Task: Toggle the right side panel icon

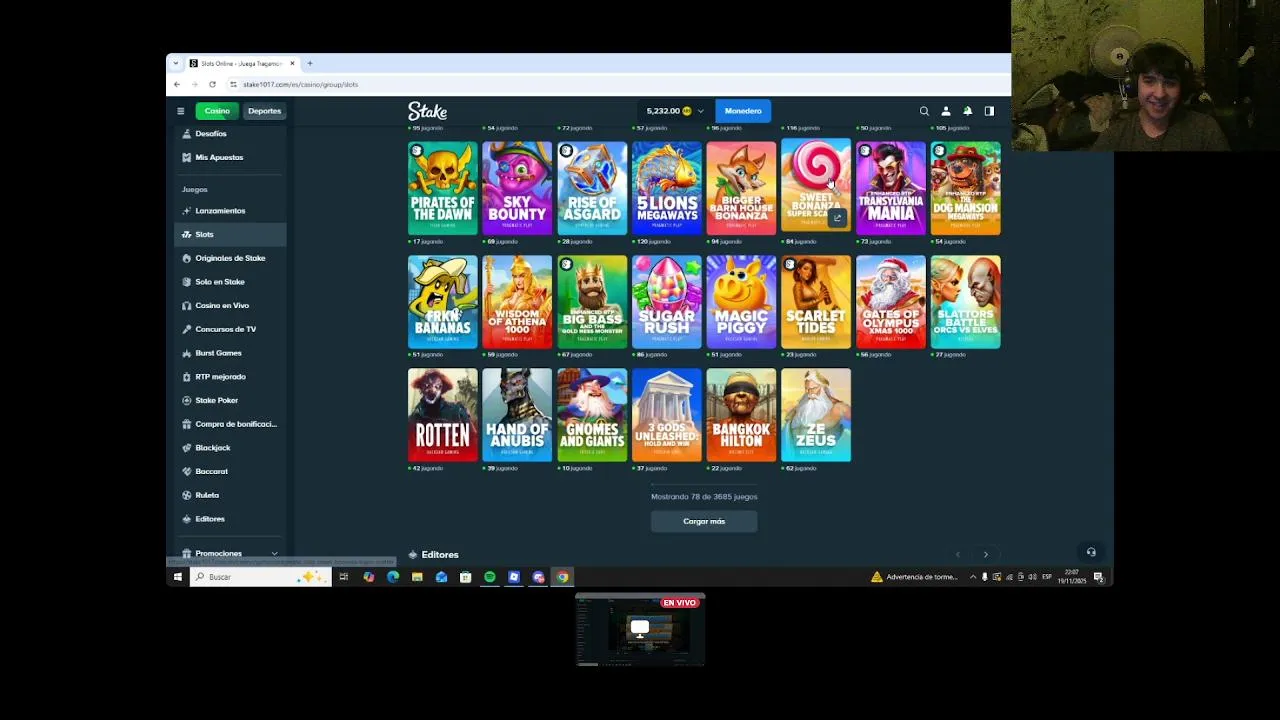Action: (x=989, y=111)
